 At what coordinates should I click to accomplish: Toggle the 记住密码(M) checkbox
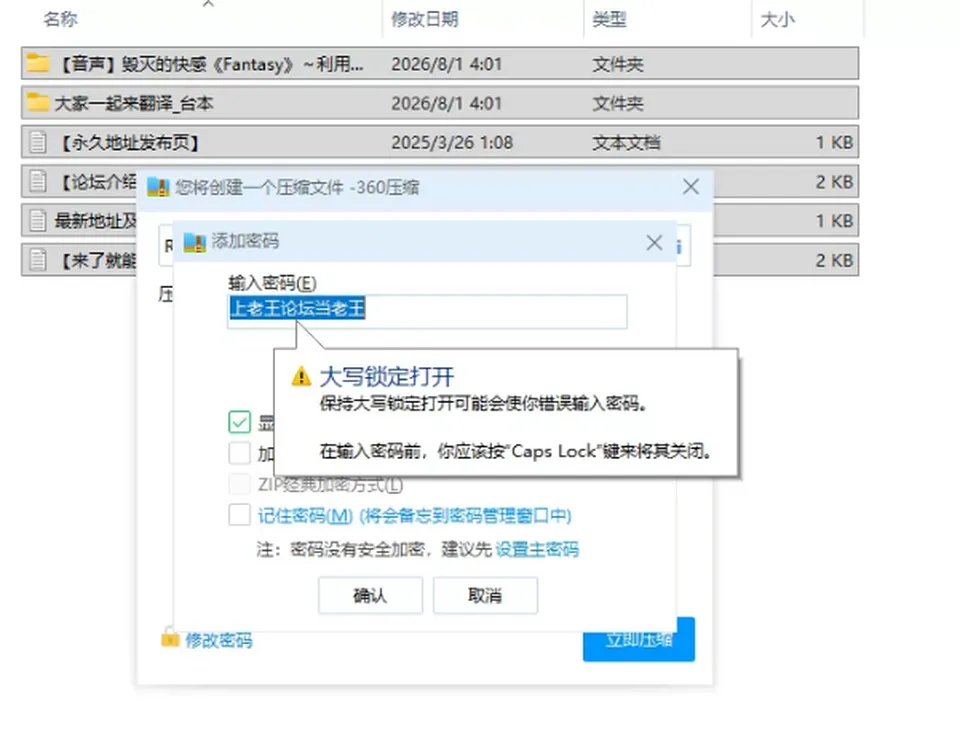point(239,515)
